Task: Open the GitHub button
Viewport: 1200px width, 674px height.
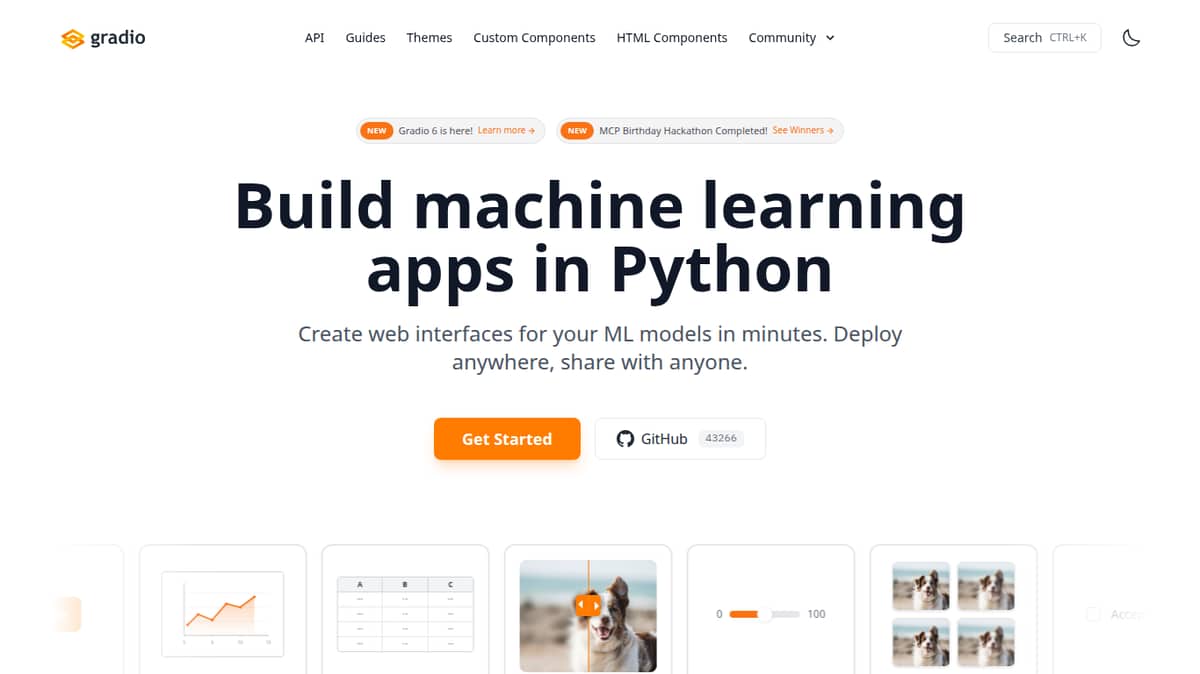Action: [x=680, y=439]
